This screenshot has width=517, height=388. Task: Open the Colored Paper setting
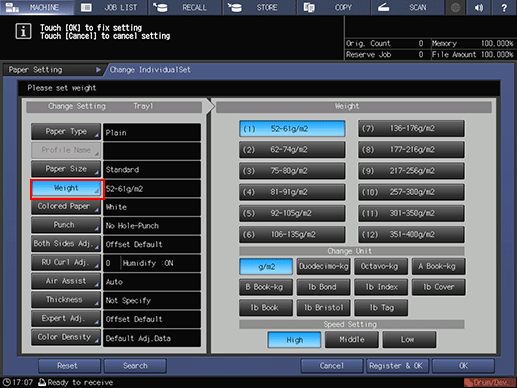coord(66,206)
